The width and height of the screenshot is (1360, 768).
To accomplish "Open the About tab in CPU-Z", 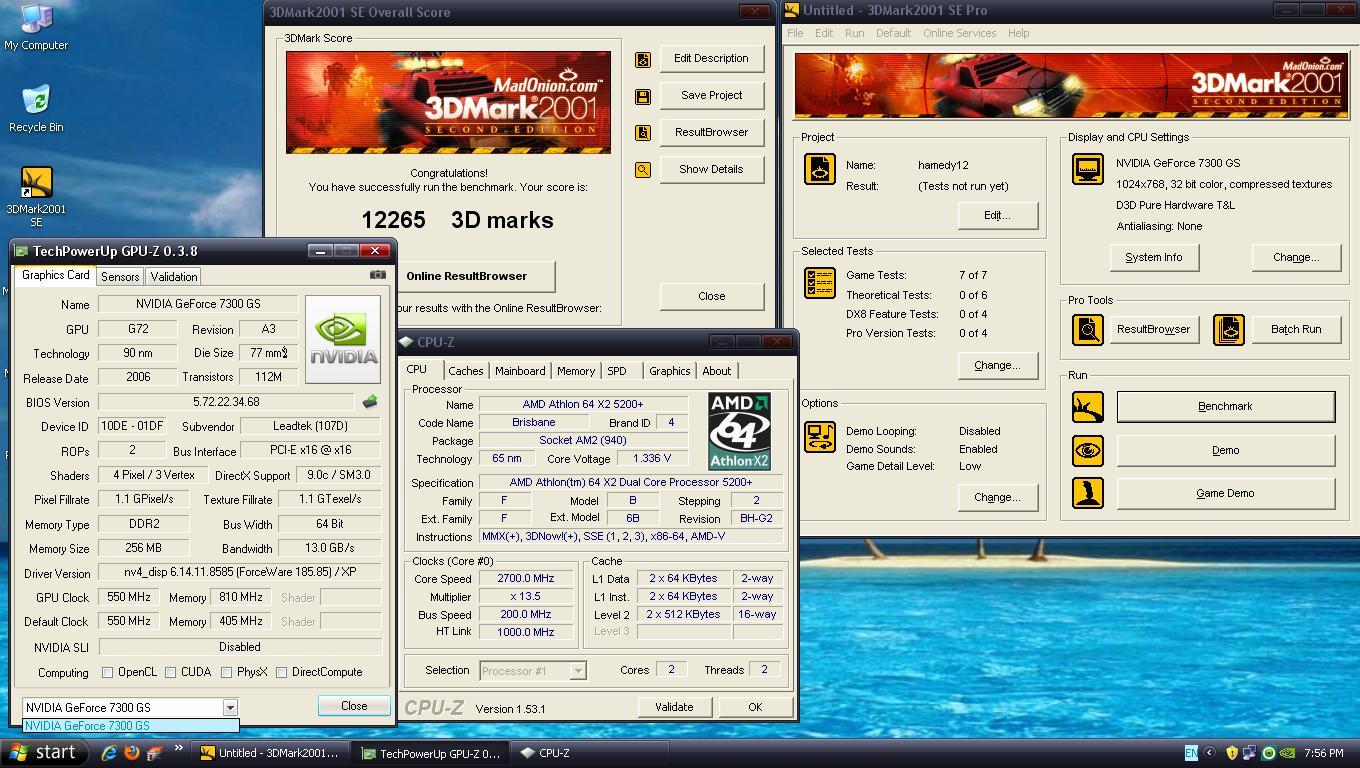I will tap(716, 371).
